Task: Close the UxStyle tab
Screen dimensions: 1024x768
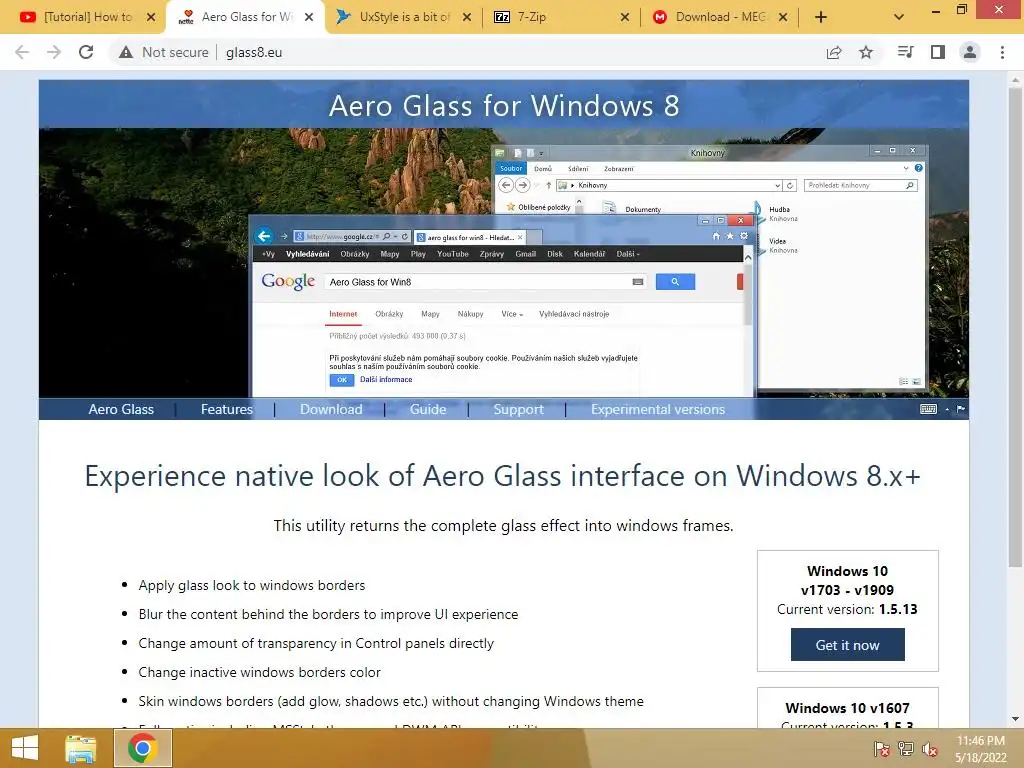Action: tap(467, 17)
